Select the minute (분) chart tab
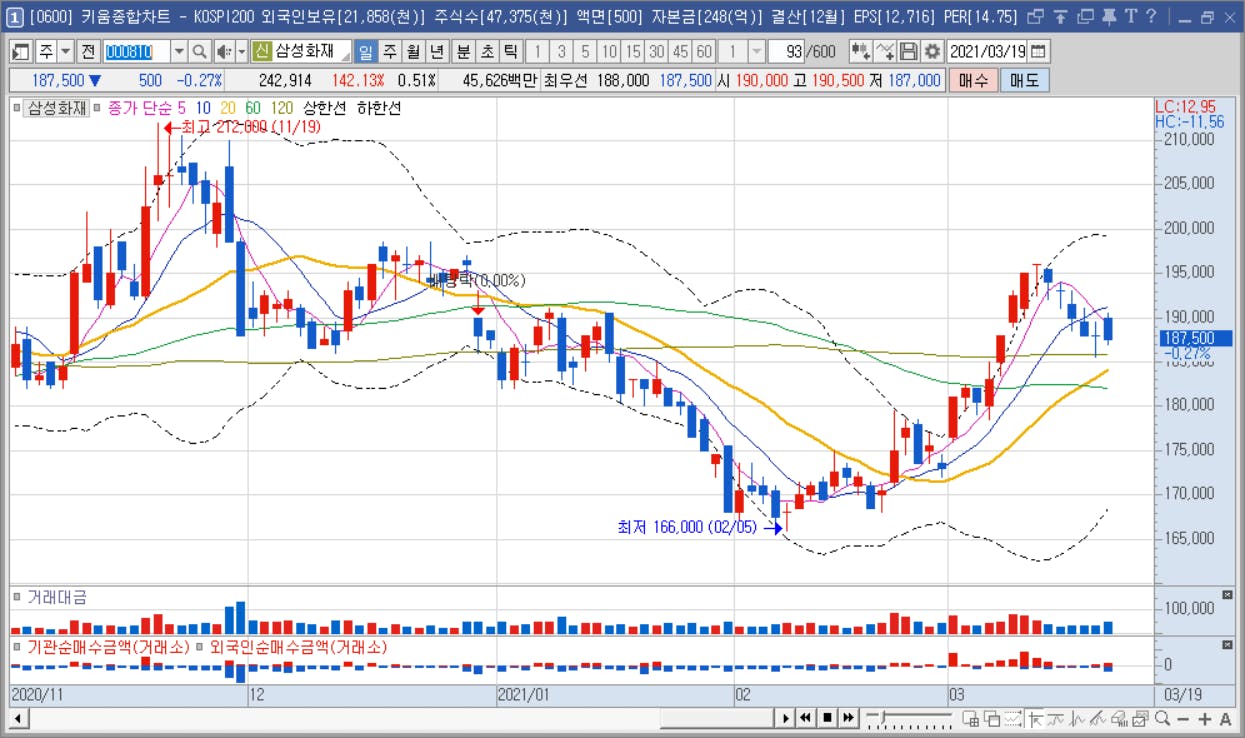1245x738 pixels. tap(463, 51)
